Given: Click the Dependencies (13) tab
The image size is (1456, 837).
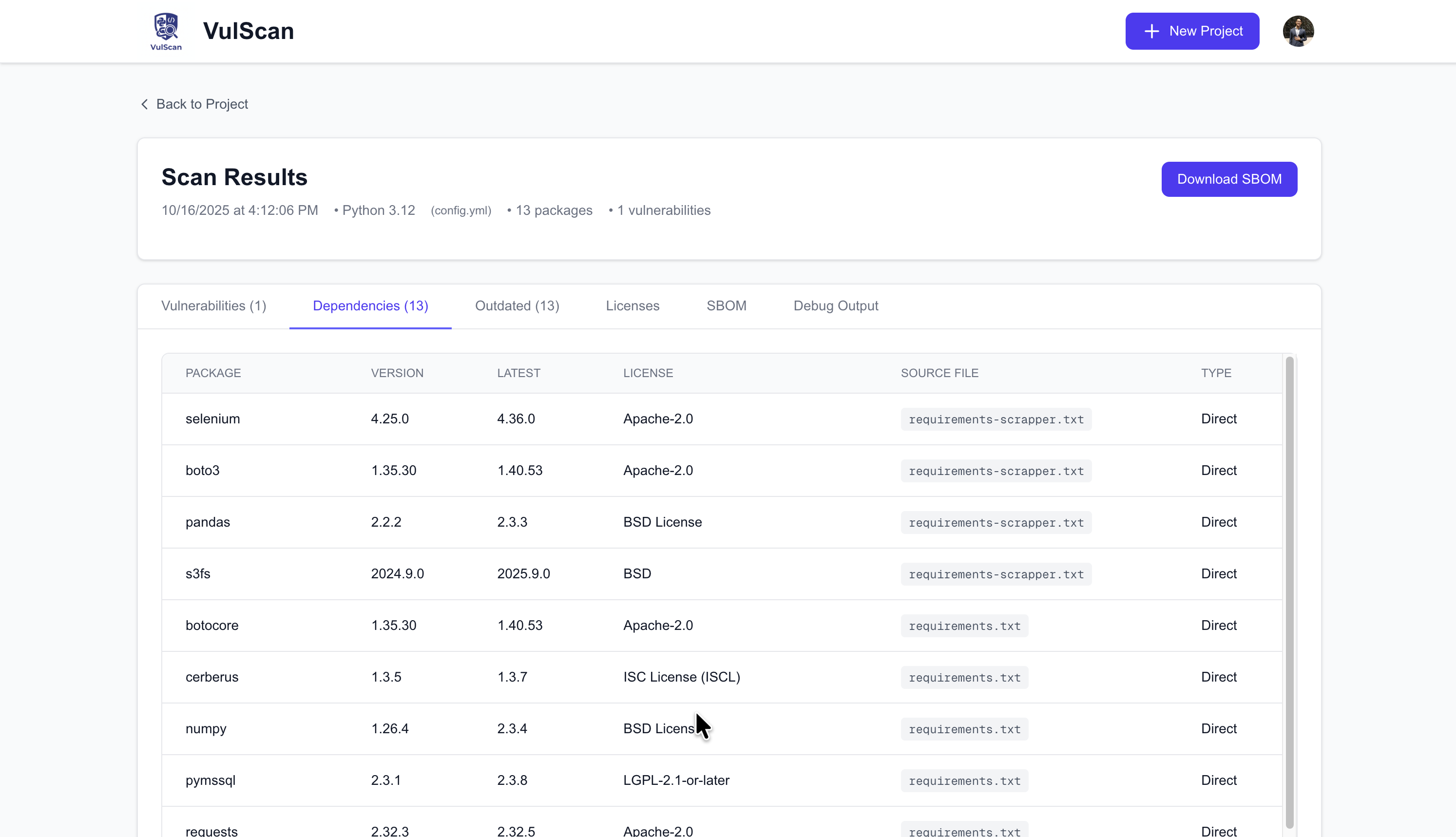Looking at the screenshot, I should click(x=370, y=306).
